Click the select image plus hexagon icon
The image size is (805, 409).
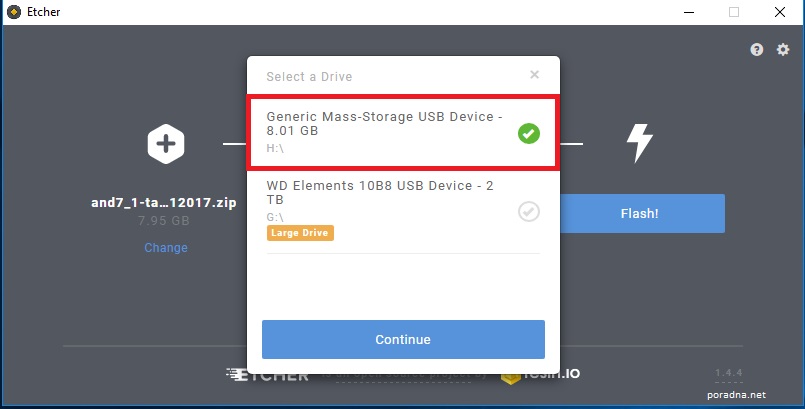coord(166,144)
